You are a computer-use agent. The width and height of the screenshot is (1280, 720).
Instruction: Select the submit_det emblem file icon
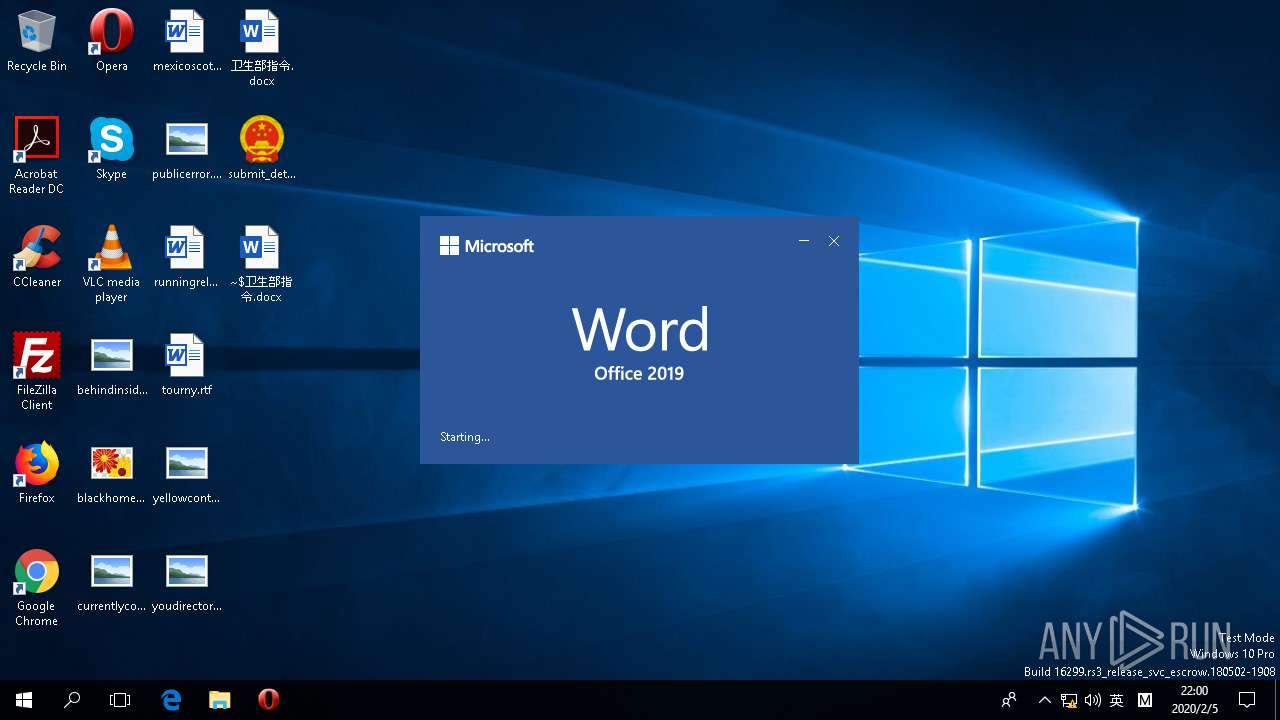coord(262,149)
